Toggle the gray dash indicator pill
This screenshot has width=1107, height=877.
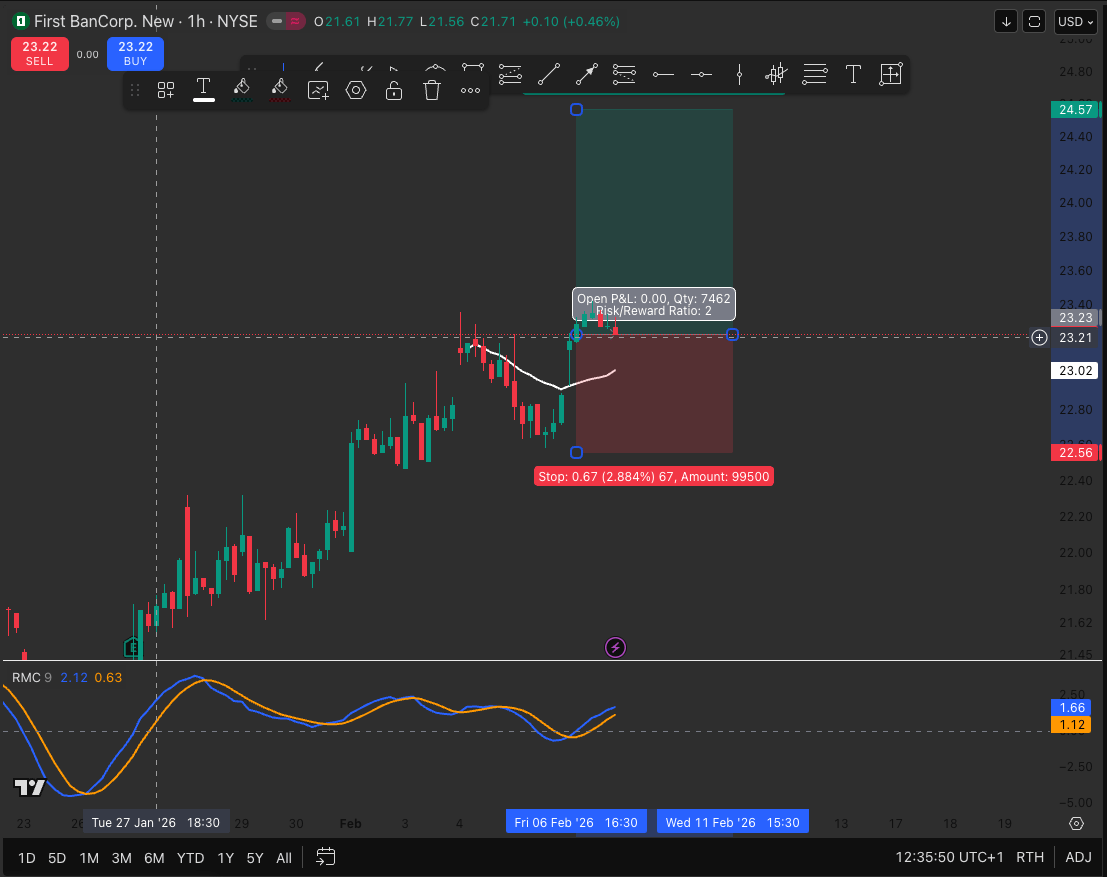click(x=277, y=22)
